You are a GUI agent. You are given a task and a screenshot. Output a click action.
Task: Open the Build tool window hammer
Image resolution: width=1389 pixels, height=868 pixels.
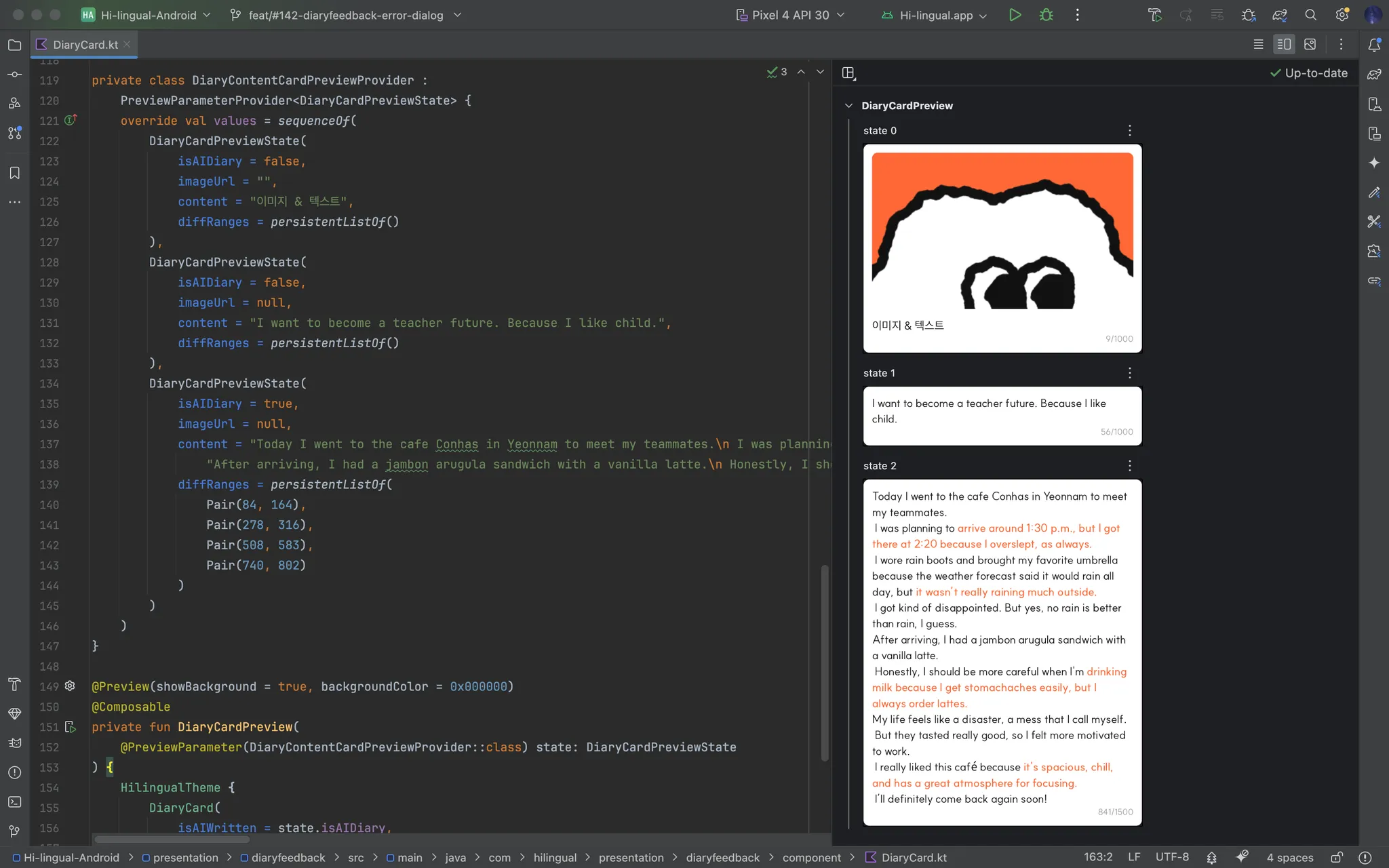coord(14,684)
